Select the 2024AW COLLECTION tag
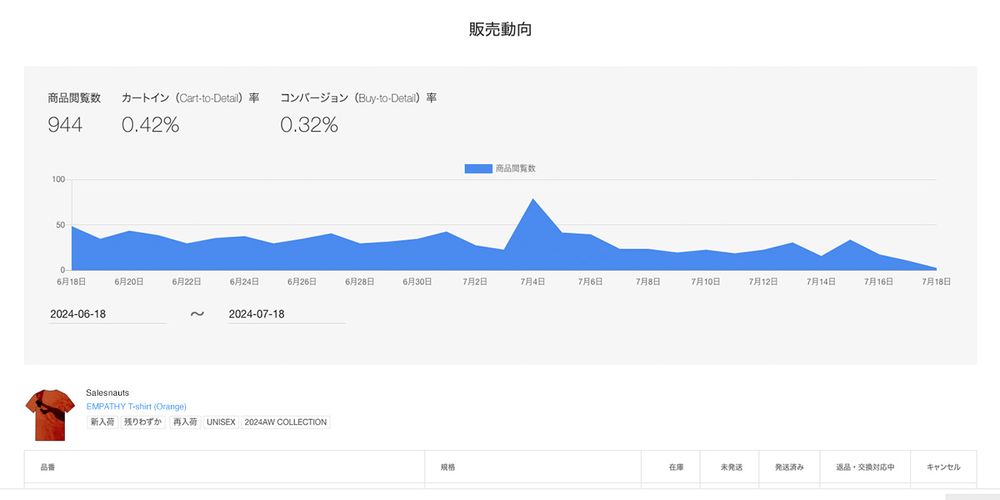Screen dimensions: 1000x500 285,423
